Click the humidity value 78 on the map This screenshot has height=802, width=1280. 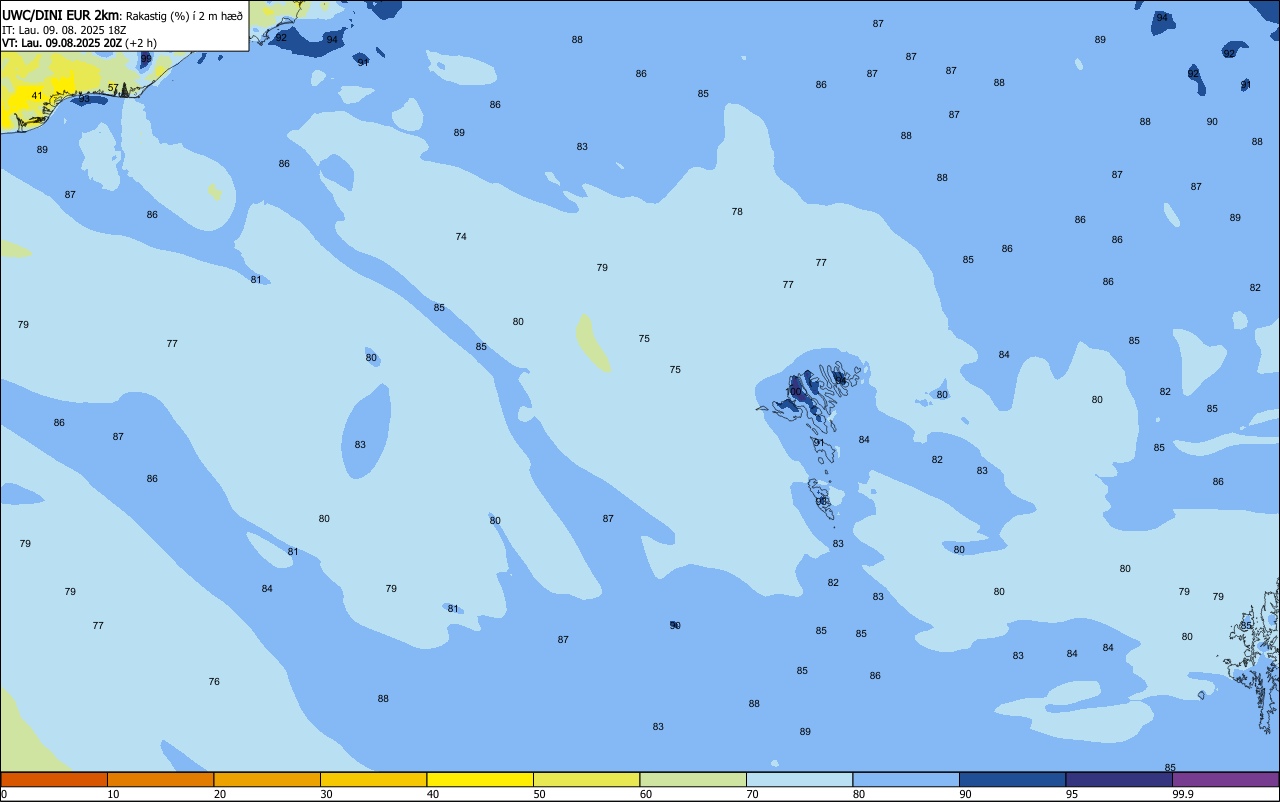[x=737, y=212]
